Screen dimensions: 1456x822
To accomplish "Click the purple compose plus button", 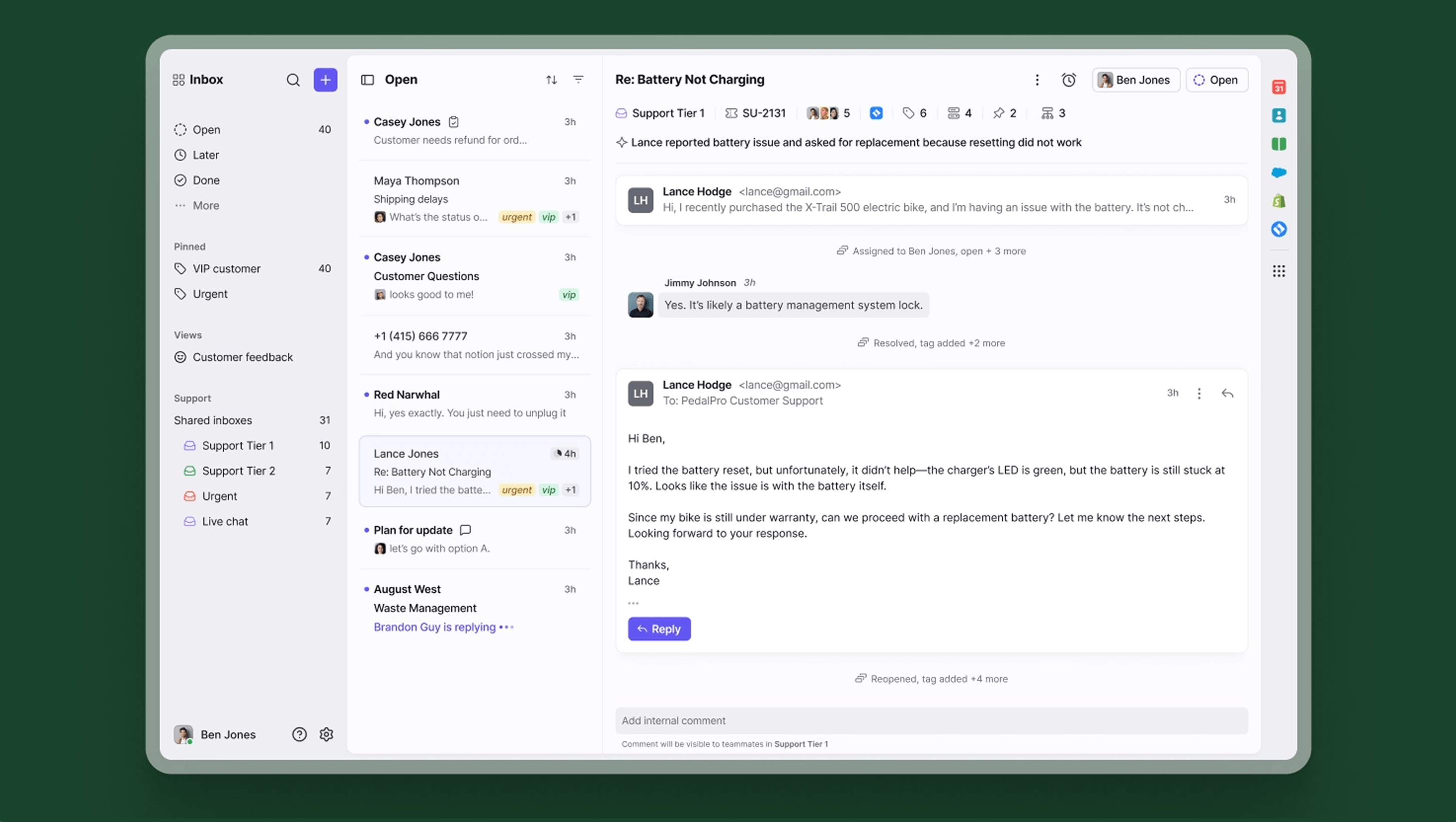I will coord(325,80).
